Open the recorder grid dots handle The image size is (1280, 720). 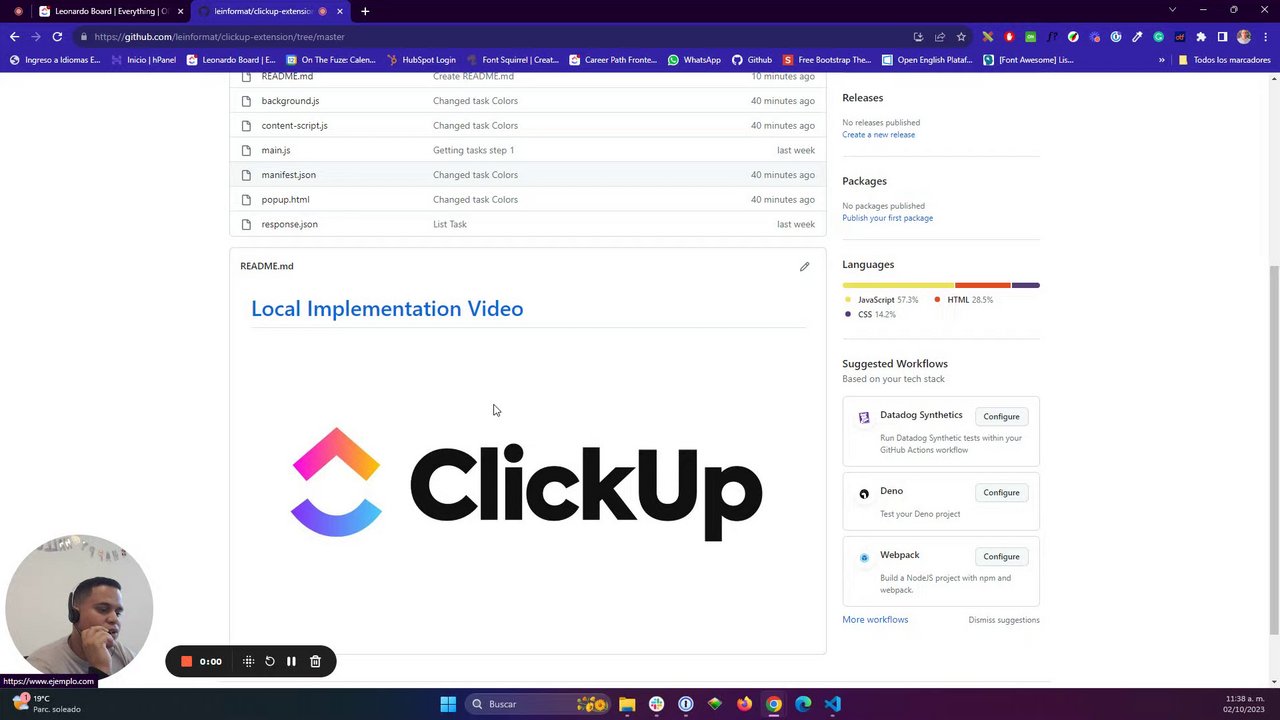tap(248, 661)
